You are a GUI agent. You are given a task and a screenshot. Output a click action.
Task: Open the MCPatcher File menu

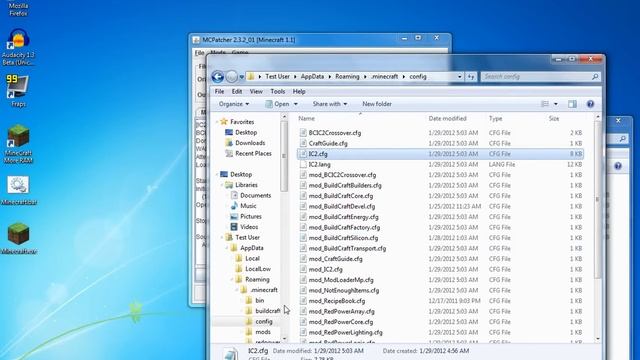[x=199, y=53]
